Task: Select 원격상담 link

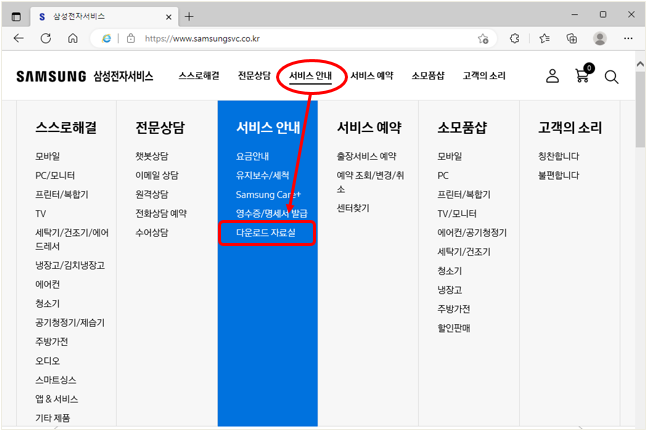Action: pos(152,194)
